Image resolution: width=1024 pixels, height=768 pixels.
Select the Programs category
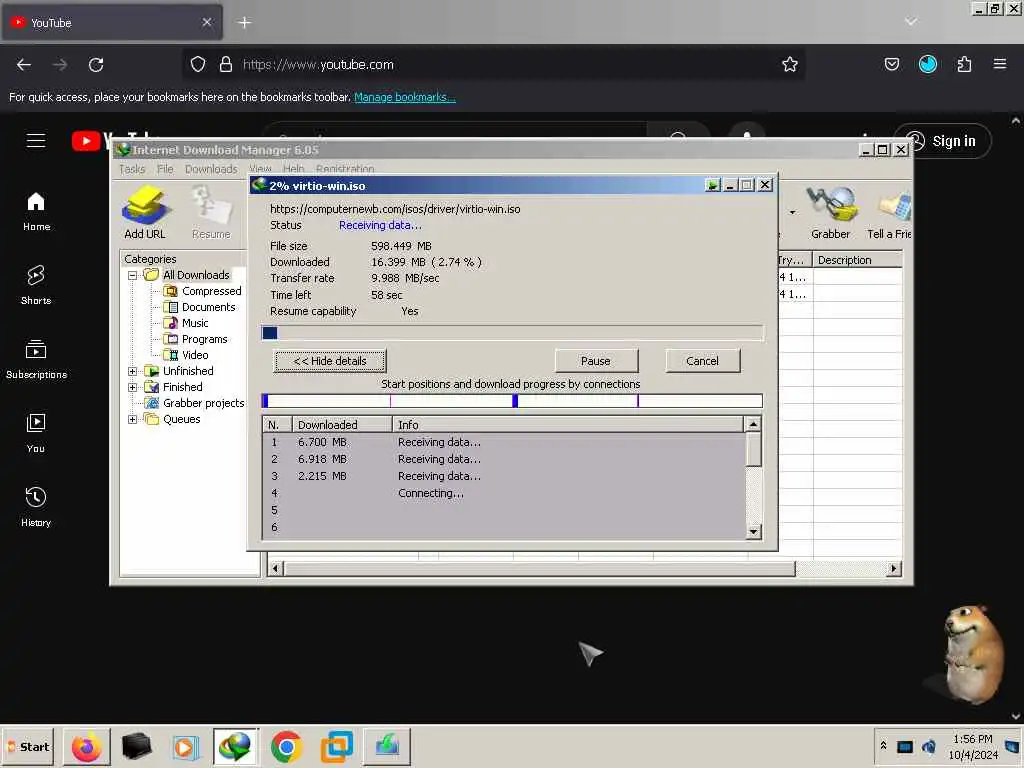pos(195,340)
